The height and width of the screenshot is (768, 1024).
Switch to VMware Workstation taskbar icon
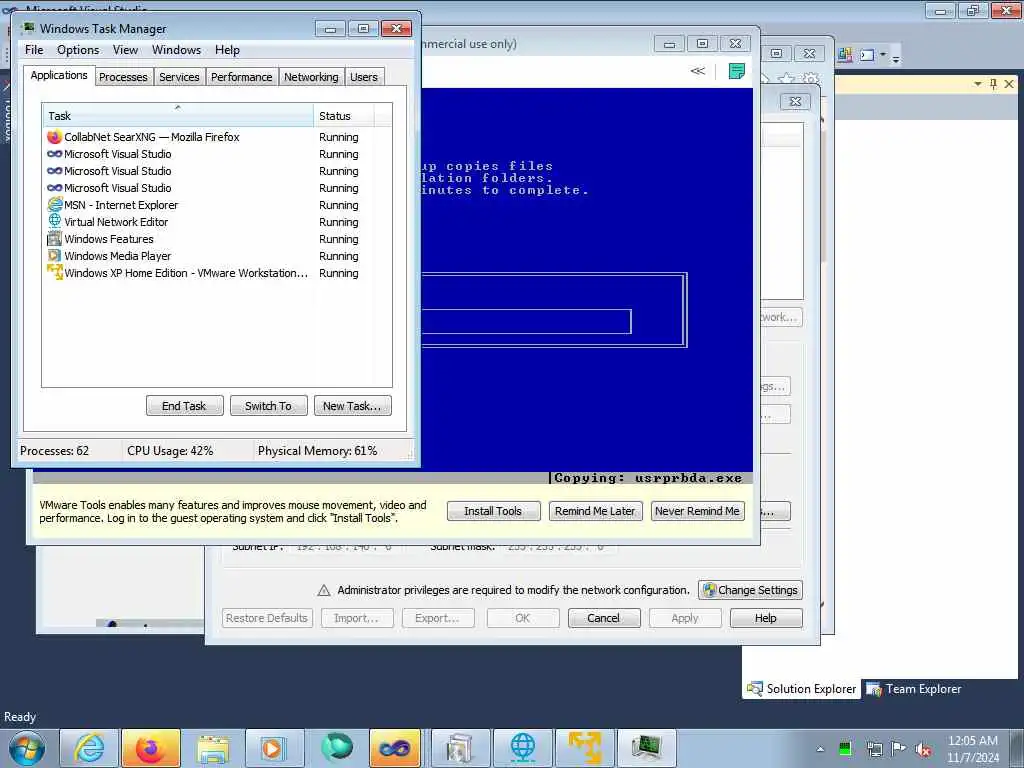pyautogui.click(x=584, y=748)
